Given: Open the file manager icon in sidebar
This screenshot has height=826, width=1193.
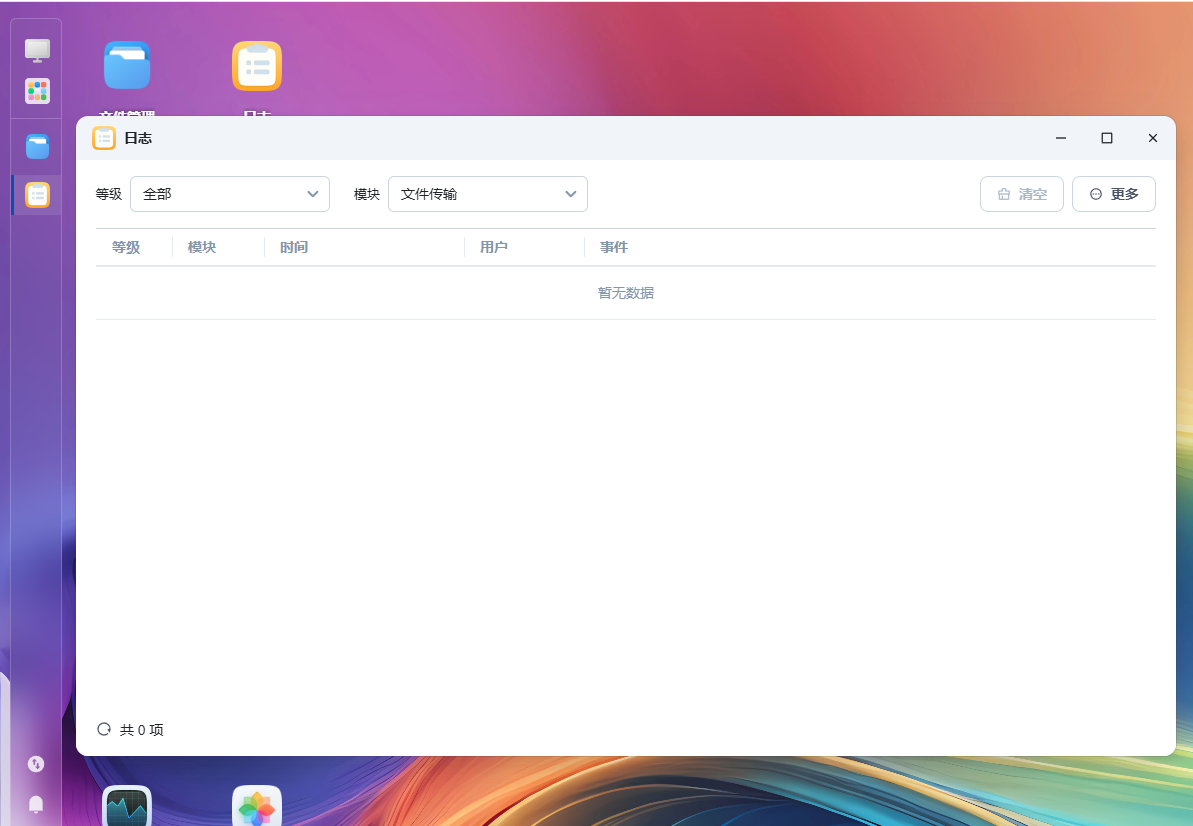Looking at the screenshot, I should (x=37, y=146).
